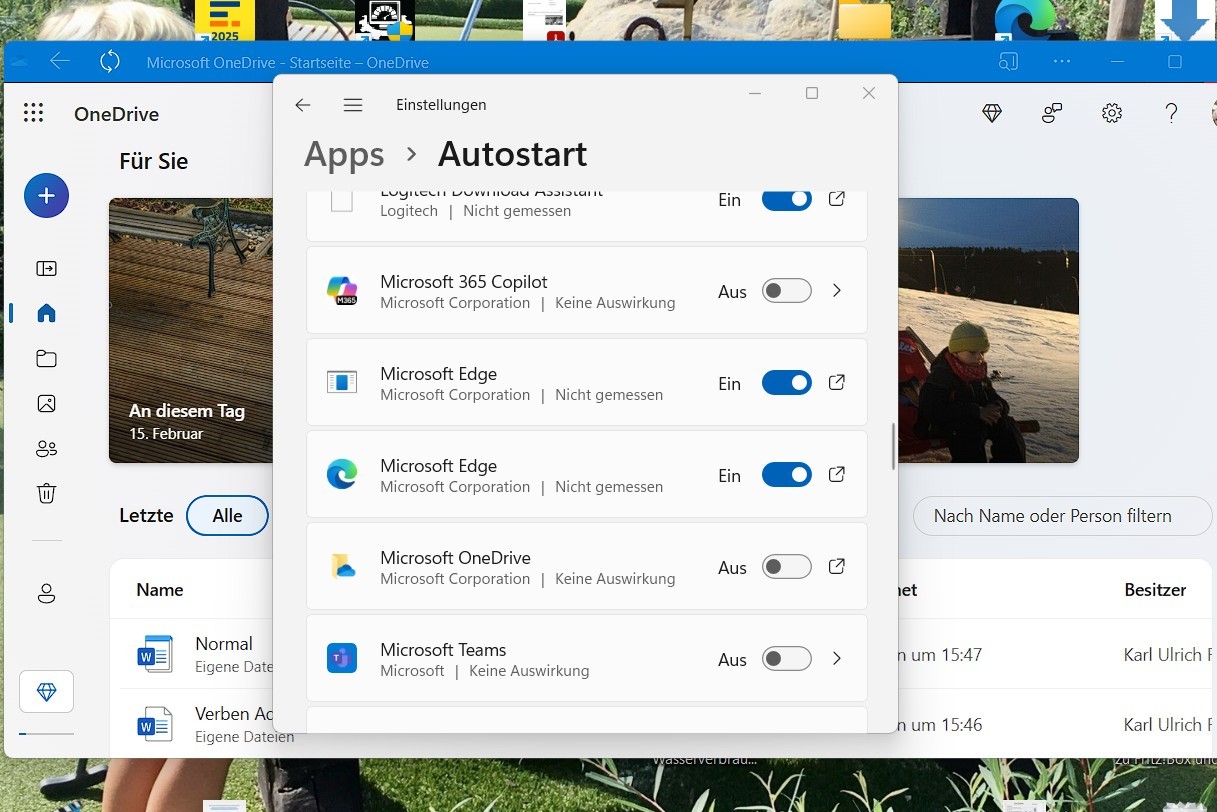The height and width of the screenshot is (812, 1217).
Task: Open the Recycle bin icon in OneDrive sidebar
Action: click(46, 493)
